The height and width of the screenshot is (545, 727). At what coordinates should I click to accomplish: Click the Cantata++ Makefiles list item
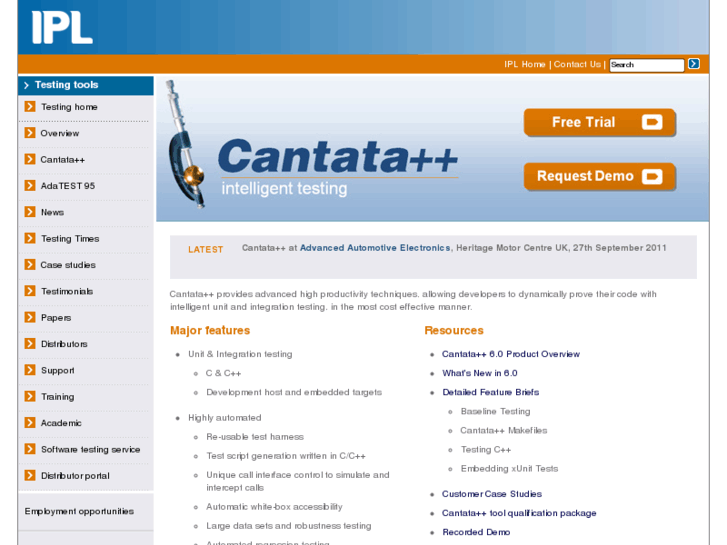(x=504, y=430)
